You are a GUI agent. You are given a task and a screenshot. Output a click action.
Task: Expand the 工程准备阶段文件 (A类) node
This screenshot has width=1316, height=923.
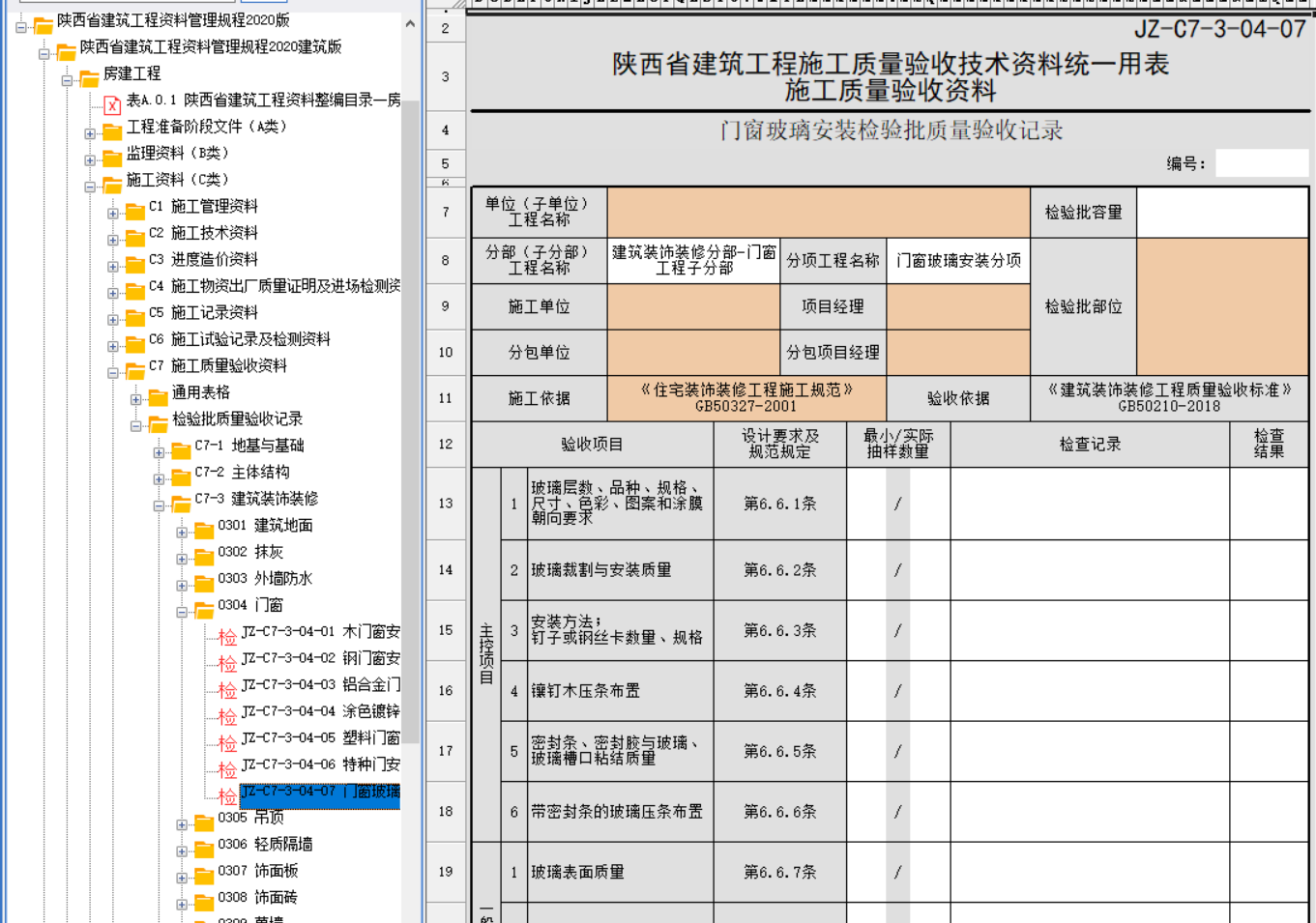90,133
